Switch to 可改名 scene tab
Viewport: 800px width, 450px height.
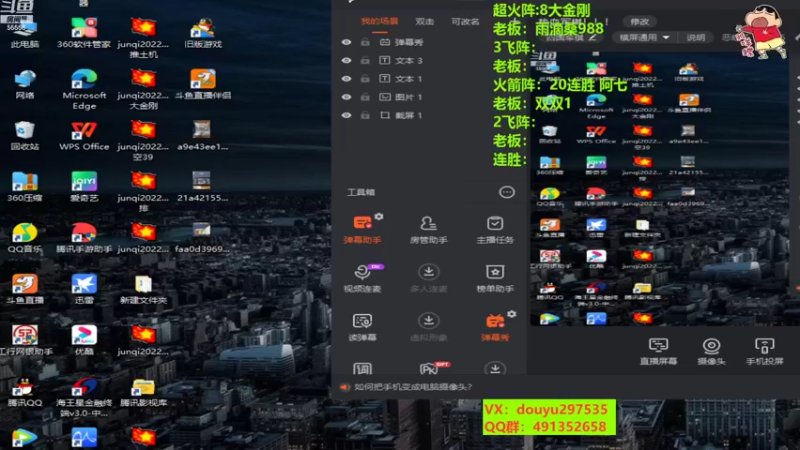tap(465, 21)
